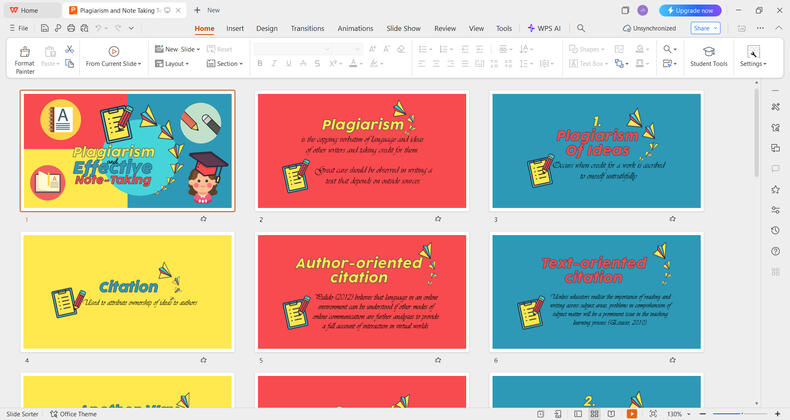This screenshot has height=420, width=790.
Task: Click Fit to window icon in status bar
Action: pyautogui.click(x=653, y=414)
